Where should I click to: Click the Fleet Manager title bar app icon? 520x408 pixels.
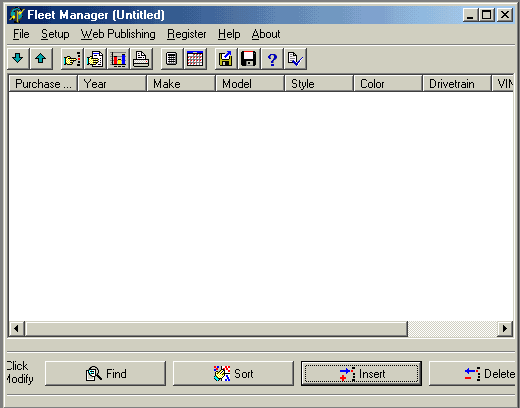(16, 15)
